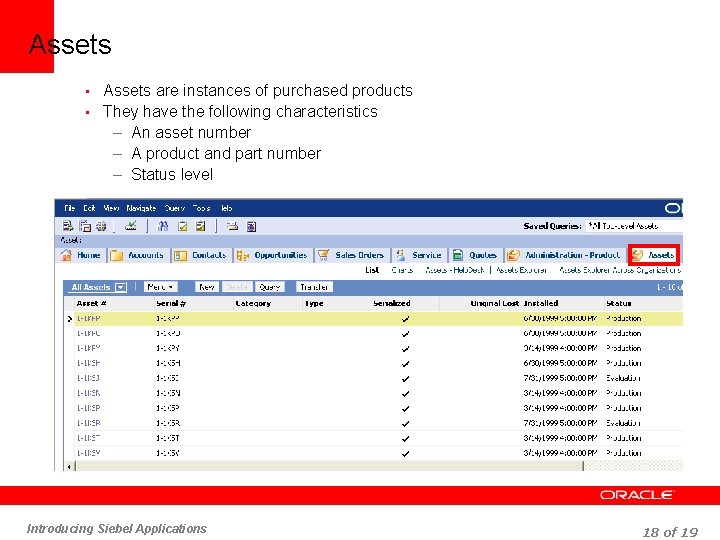Click the Transfer button

coord(314,287)
